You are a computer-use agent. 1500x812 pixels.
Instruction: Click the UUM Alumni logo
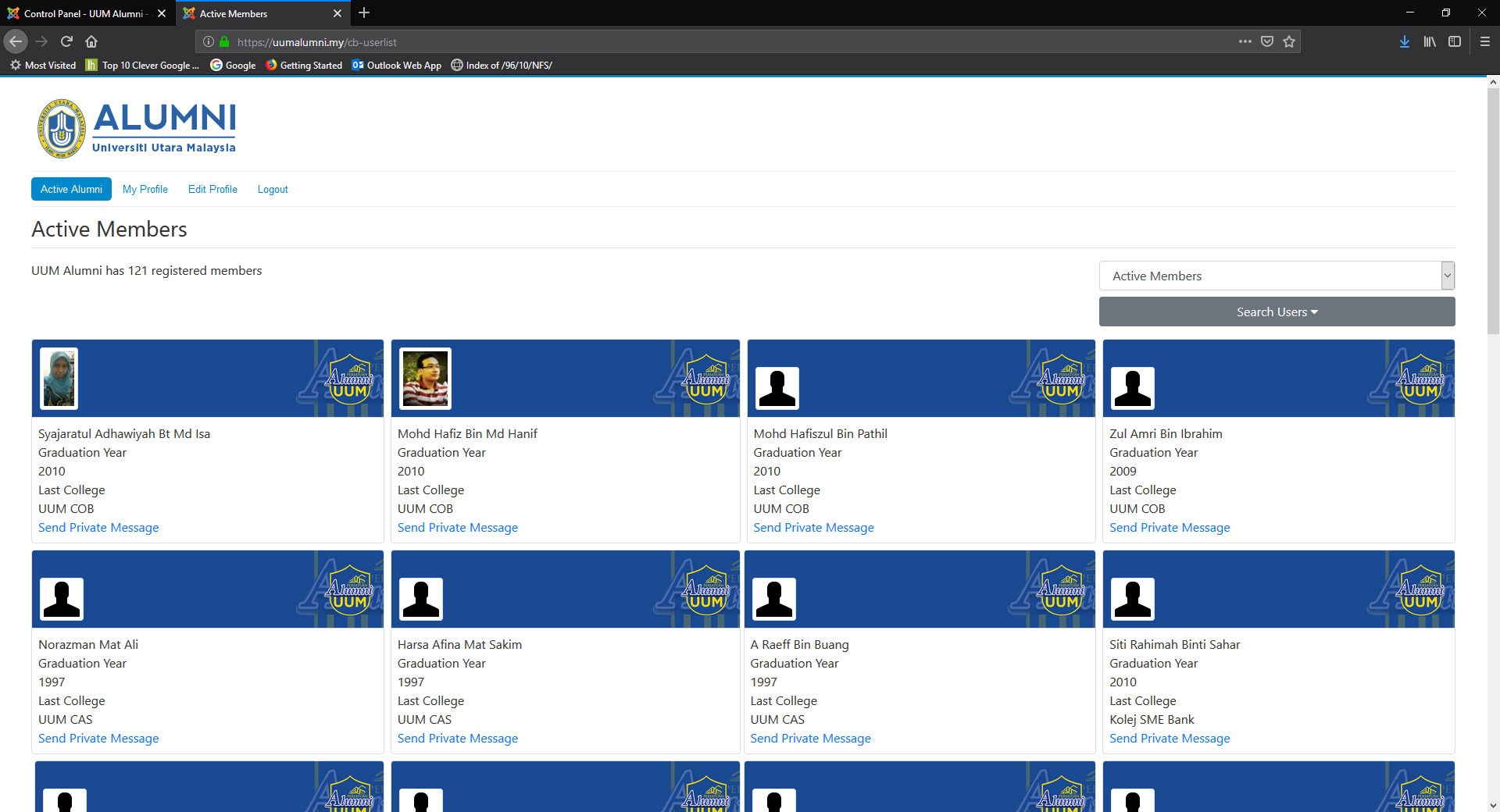137,128
